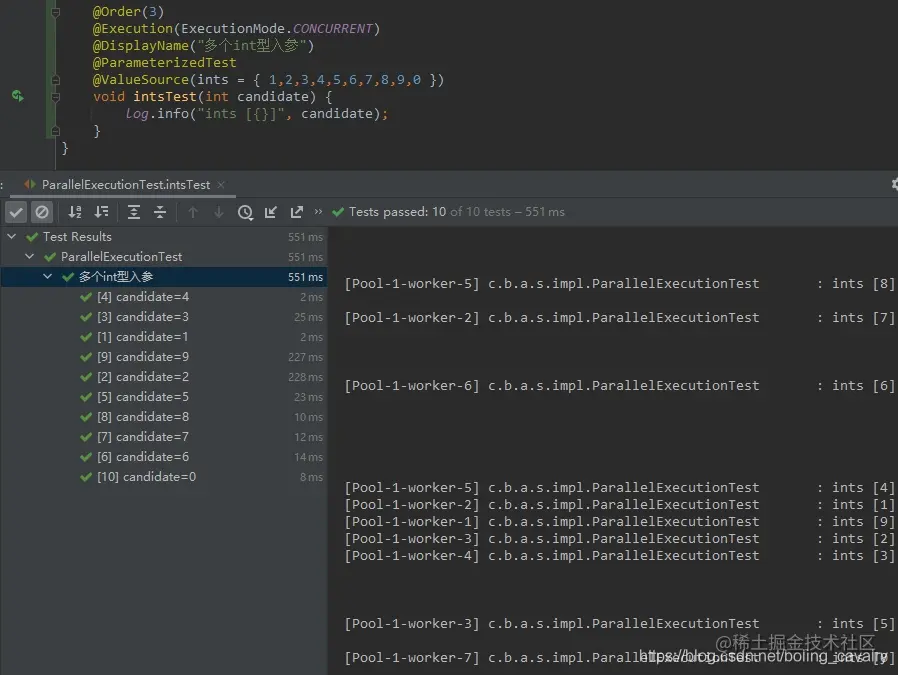Select the ParallelExecutionTest tree row
Screen dimensions: 898x675
coord(164,257)
